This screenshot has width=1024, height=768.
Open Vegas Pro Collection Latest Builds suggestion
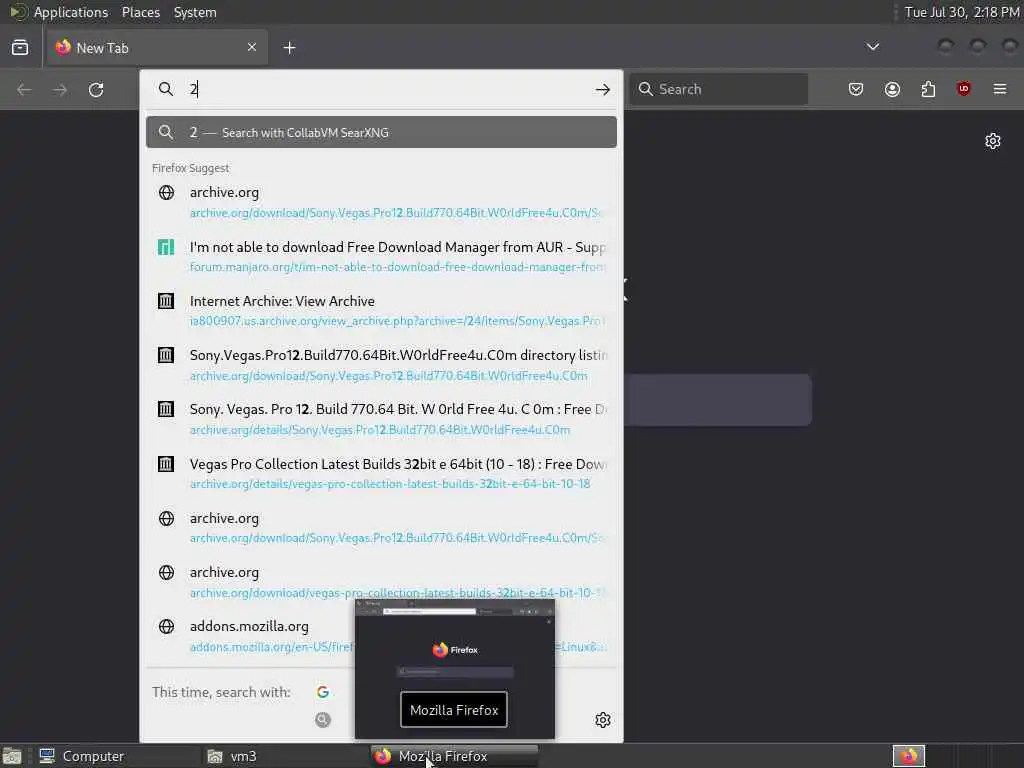coord(381,473)
